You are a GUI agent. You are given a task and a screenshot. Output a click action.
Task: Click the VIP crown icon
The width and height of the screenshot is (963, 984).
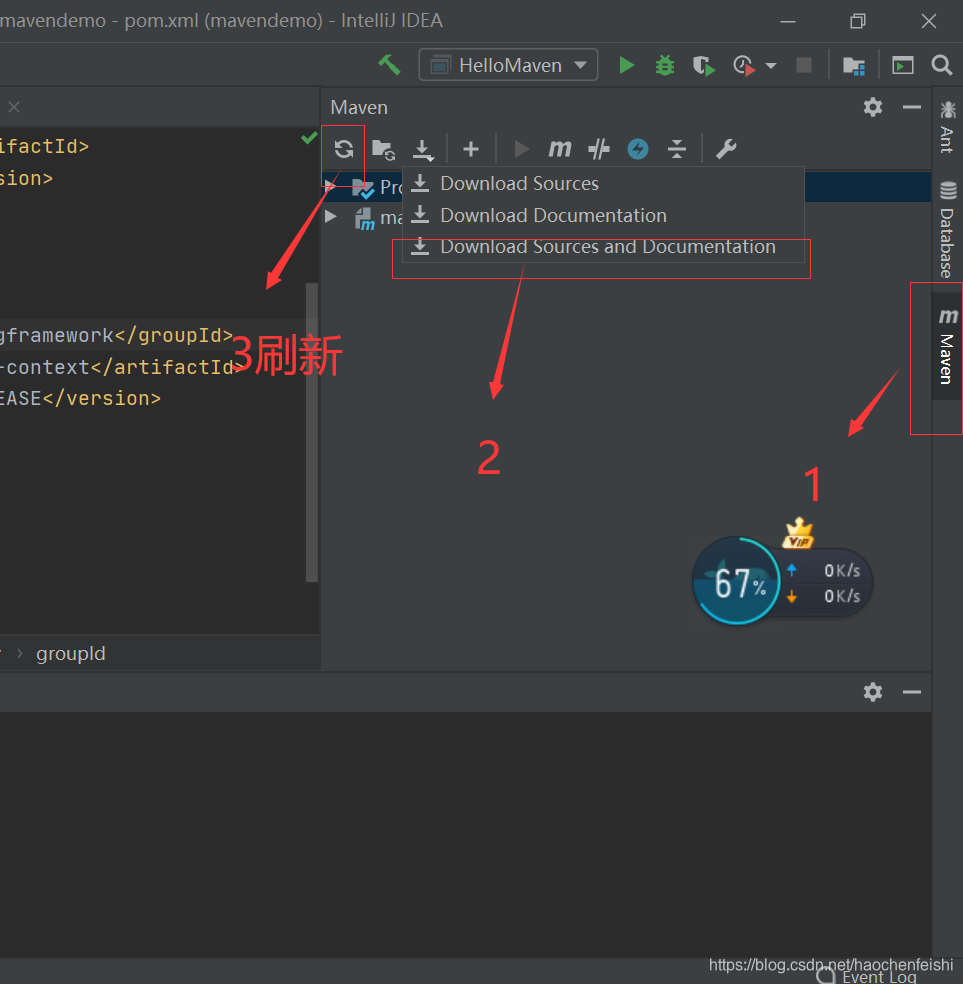tap(798, 533)
